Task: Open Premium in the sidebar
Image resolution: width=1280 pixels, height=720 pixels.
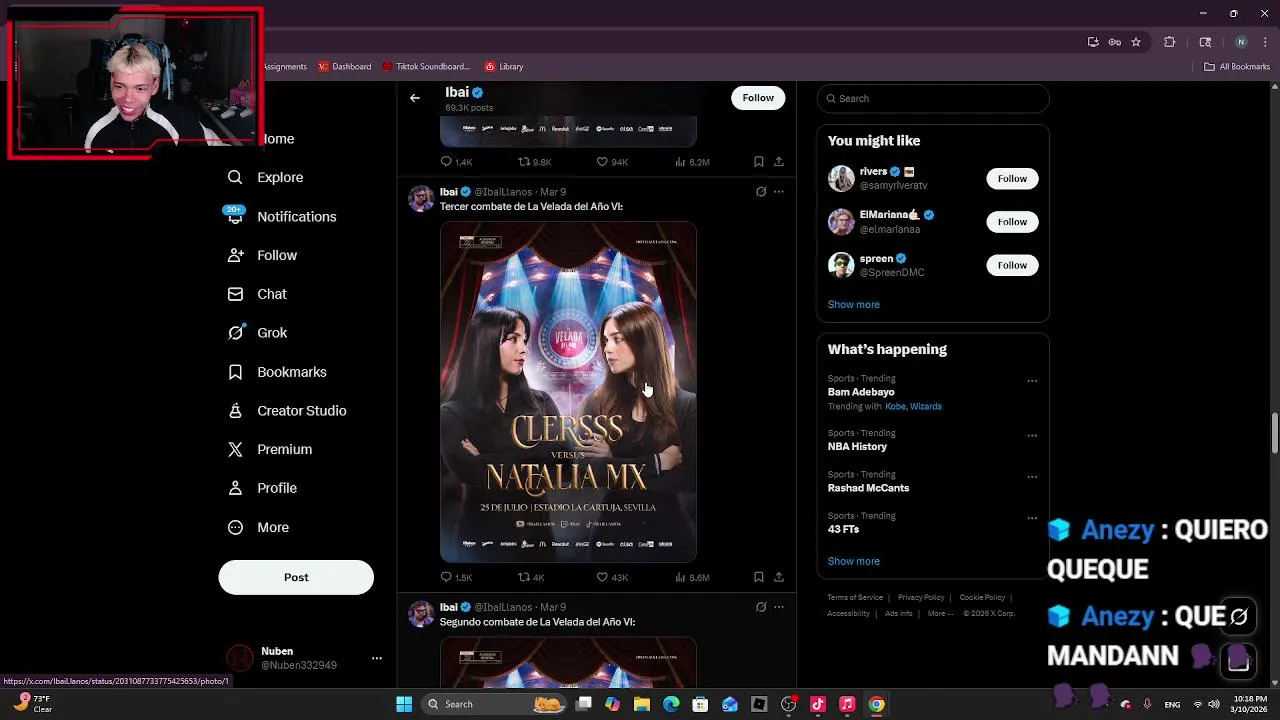Action: [270, 450]
